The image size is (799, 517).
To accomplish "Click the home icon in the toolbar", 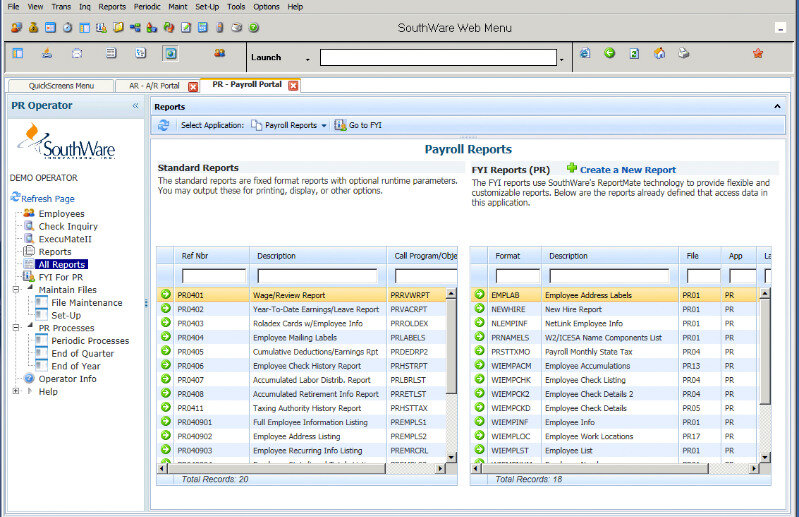I will [659, 53].
